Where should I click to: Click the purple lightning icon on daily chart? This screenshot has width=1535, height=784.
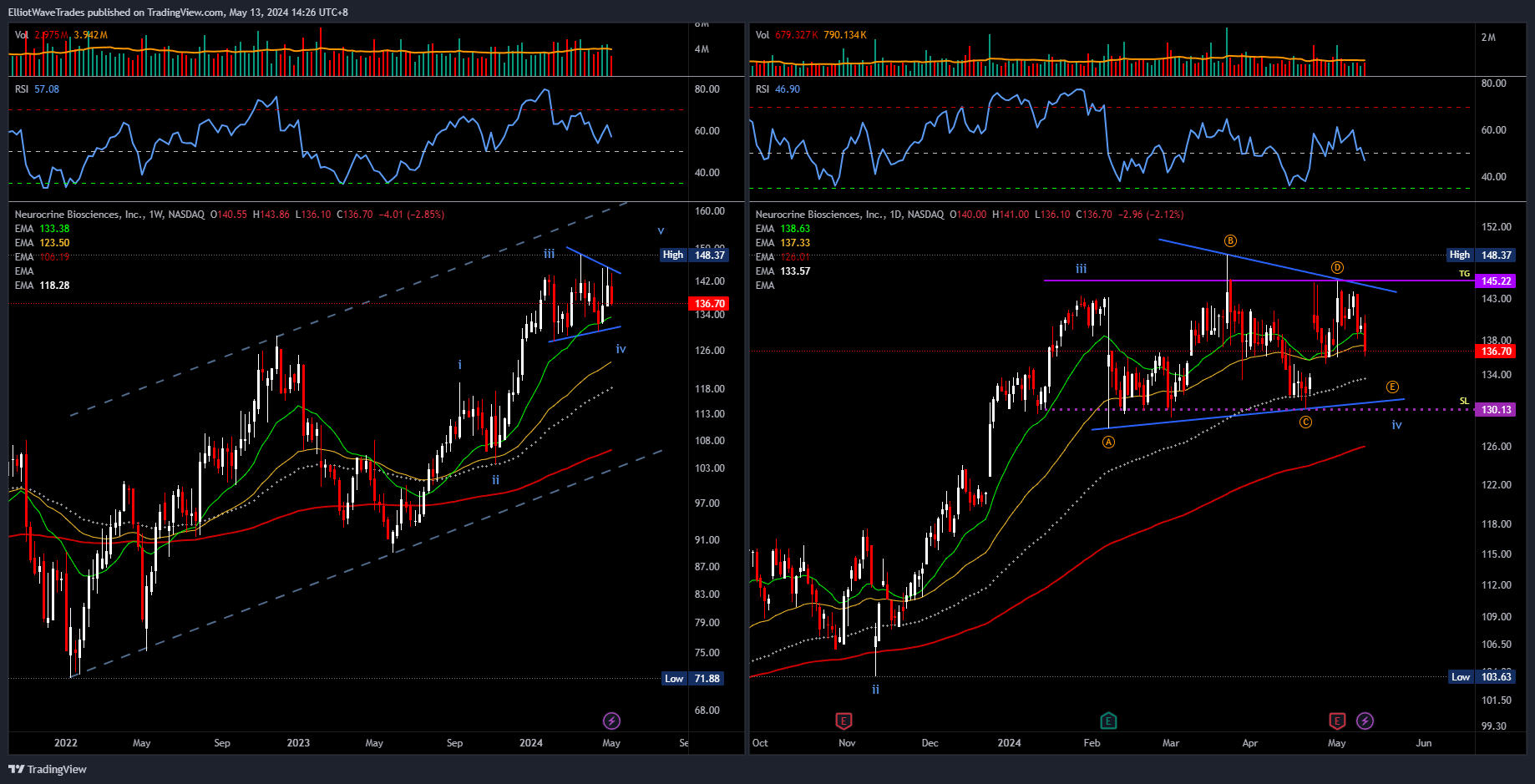coord(1365,721)
